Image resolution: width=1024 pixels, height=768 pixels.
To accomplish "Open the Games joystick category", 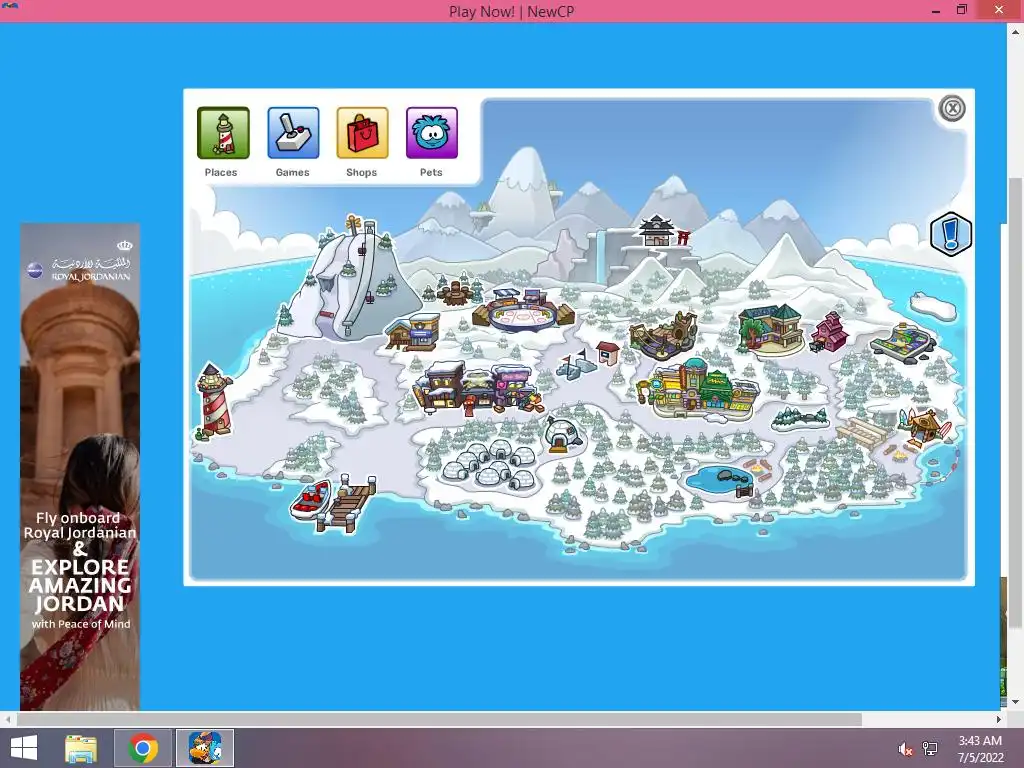I will [x=293, y=133].
